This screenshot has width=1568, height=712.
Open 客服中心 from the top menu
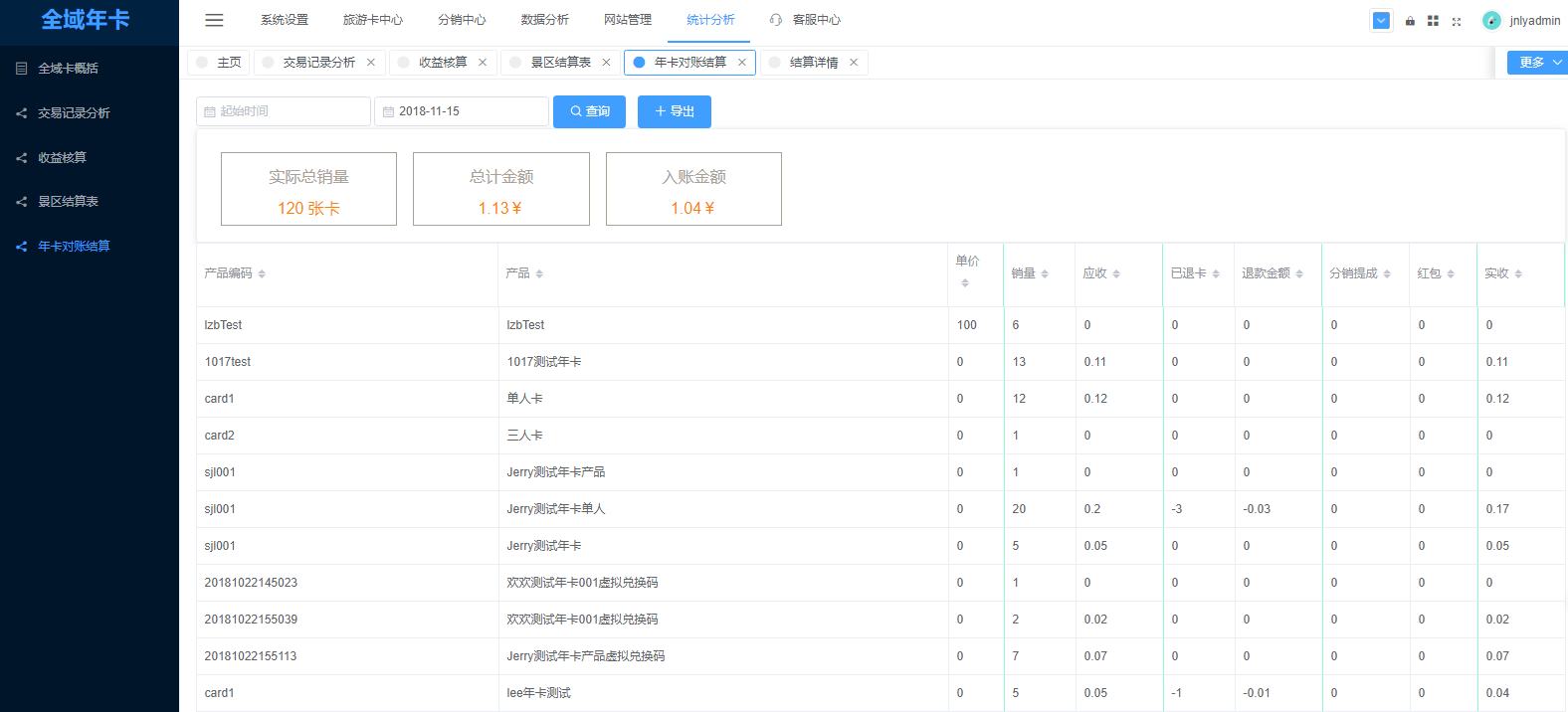tap(816, 20)
